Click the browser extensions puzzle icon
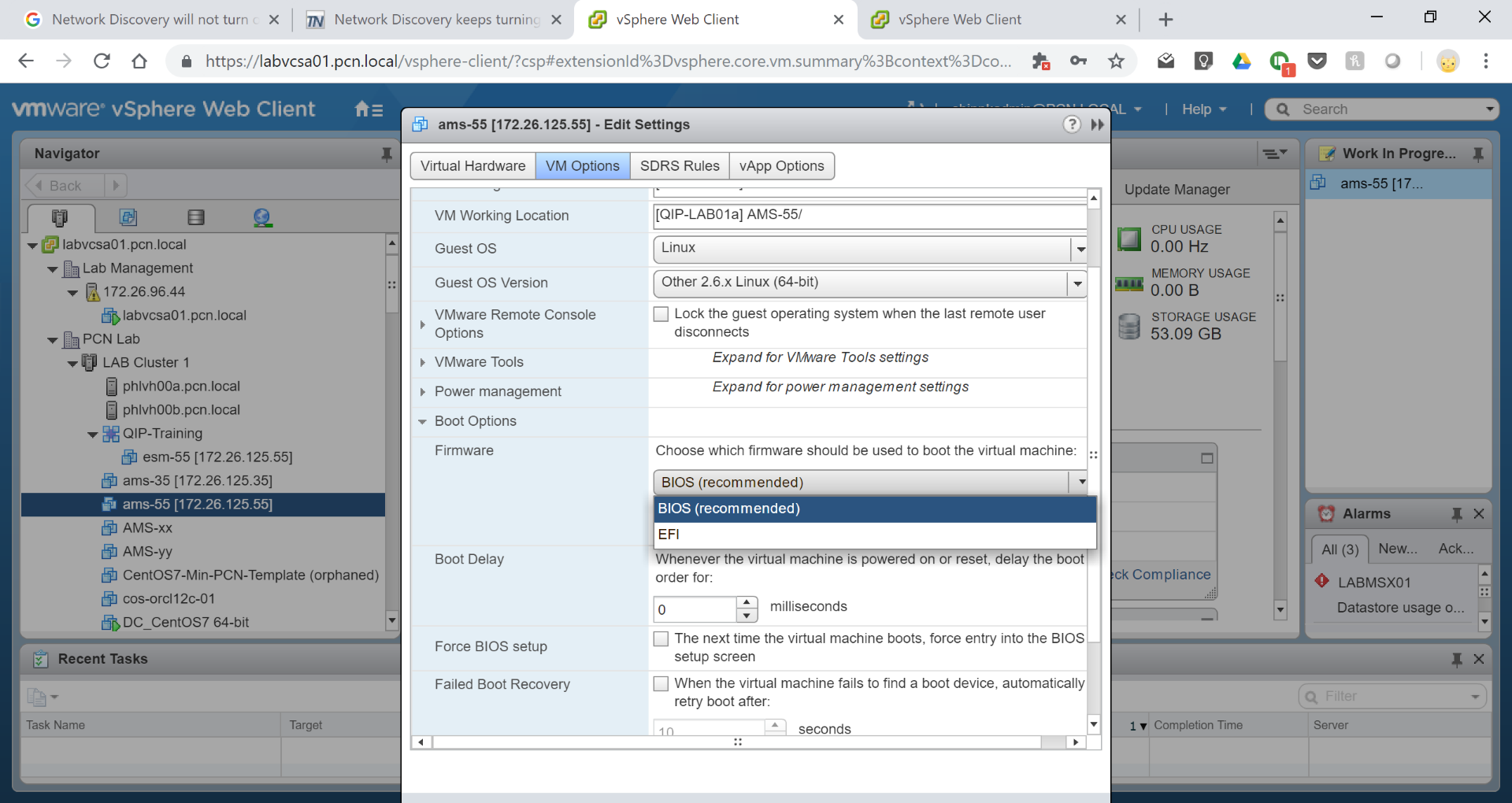The height and width of the screenshot is (803, 1512). pos(1040,61)
